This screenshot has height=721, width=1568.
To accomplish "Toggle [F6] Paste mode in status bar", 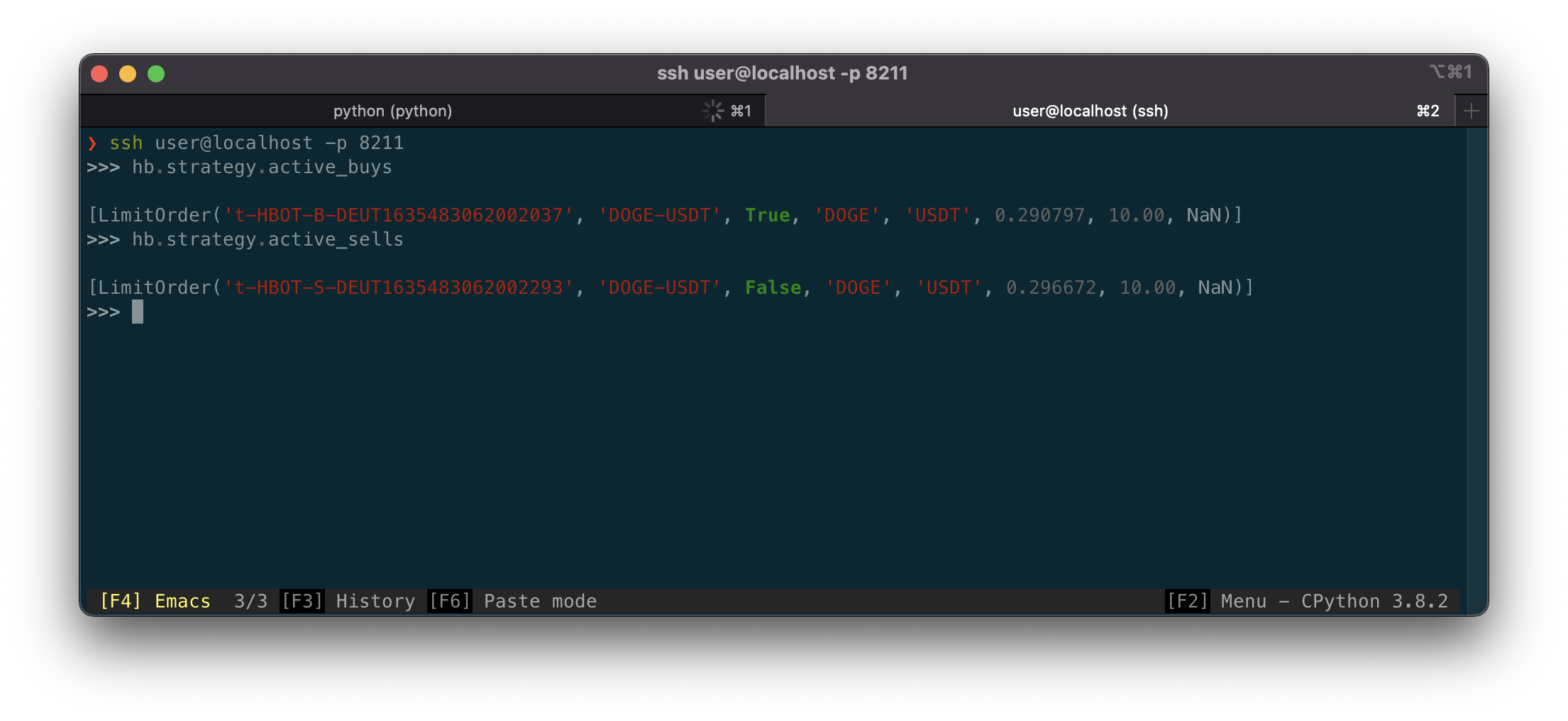I will pyautogui.click(x=512, y=601).
